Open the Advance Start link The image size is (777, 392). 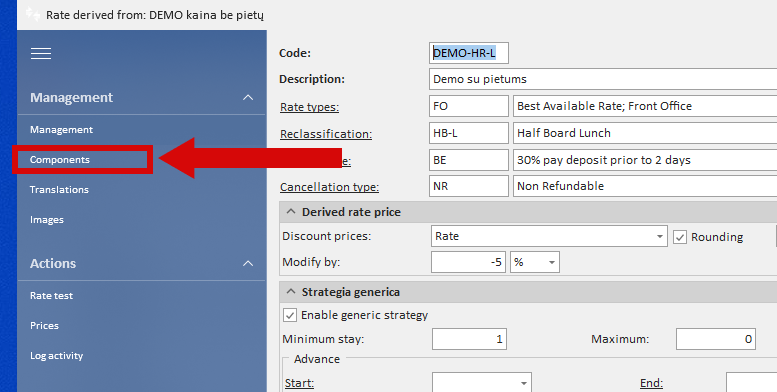[x=299, y=383]
